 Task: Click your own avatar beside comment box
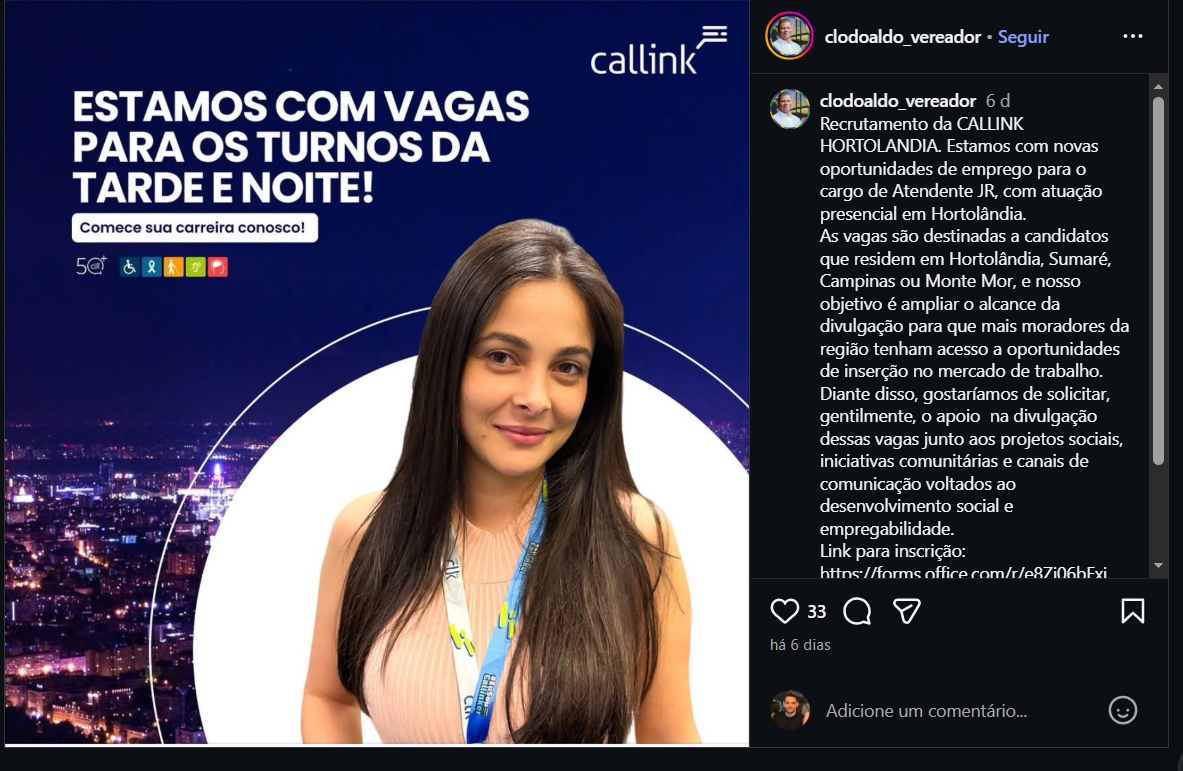[x=790, y=710]
